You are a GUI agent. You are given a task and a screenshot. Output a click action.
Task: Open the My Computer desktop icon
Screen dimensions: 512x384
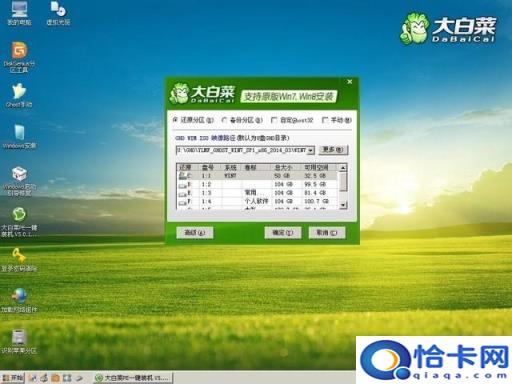[19, 13]
